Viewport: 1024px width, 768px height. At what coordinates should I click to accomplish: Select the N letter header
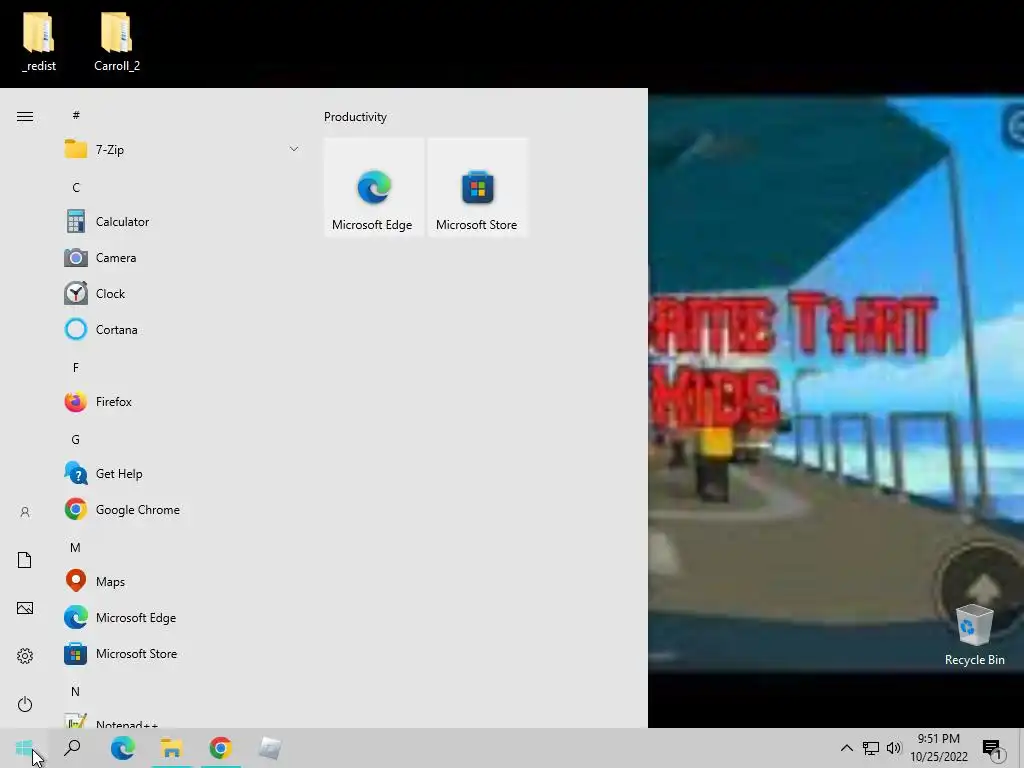coord(76,691)
